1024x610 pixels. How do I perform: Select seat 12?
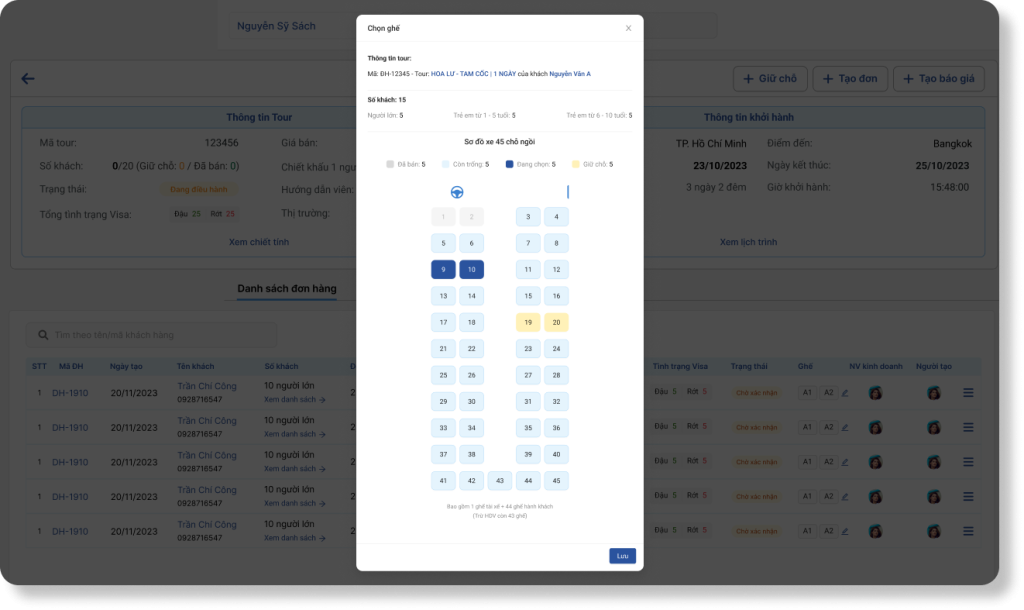pos(556,270)
